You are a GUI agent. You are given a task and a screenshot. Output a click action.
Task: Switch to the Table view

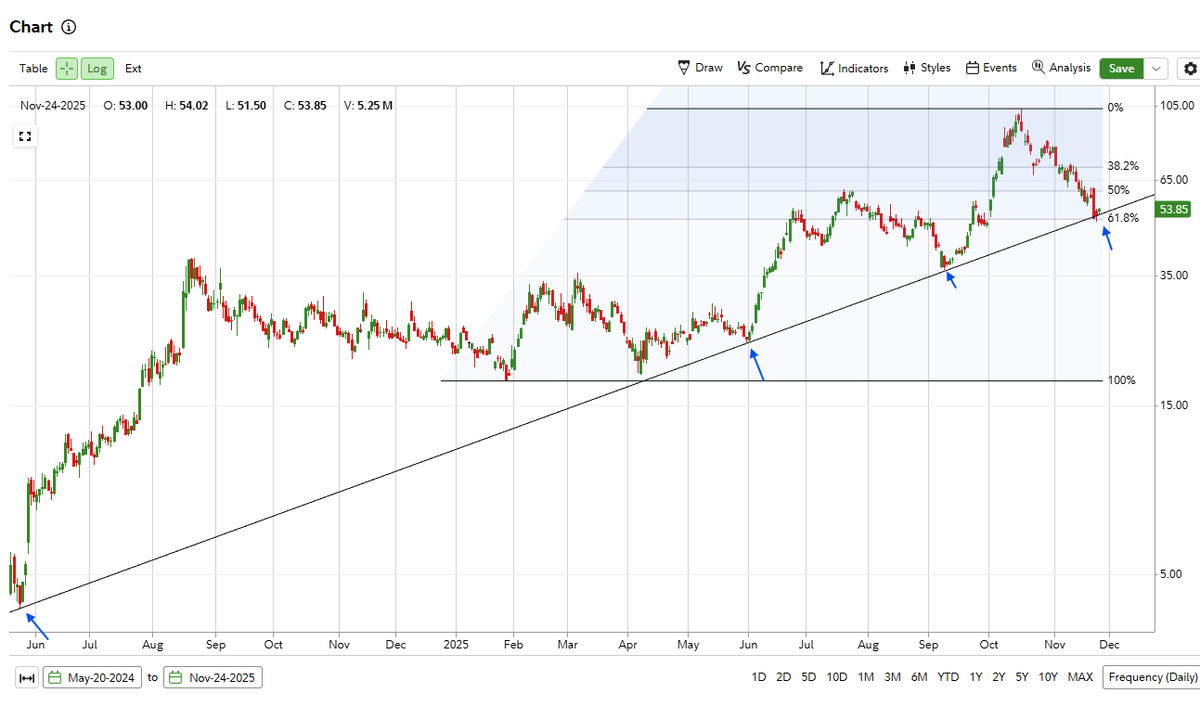(33, 68)
